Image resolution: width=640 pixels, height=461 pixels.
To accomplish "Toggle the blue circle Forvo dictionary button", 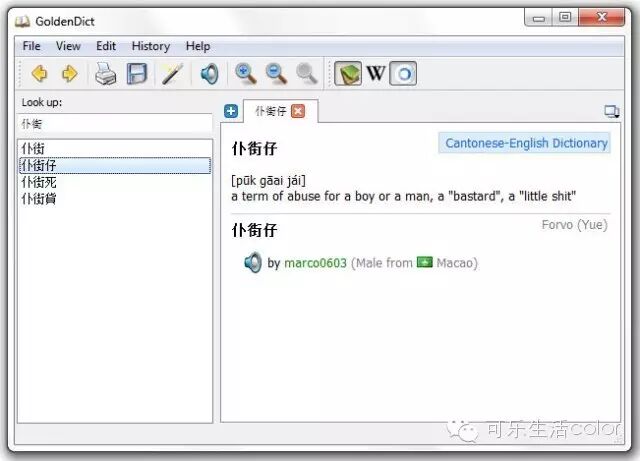I will pyautogui.click(x=403, y=73).
